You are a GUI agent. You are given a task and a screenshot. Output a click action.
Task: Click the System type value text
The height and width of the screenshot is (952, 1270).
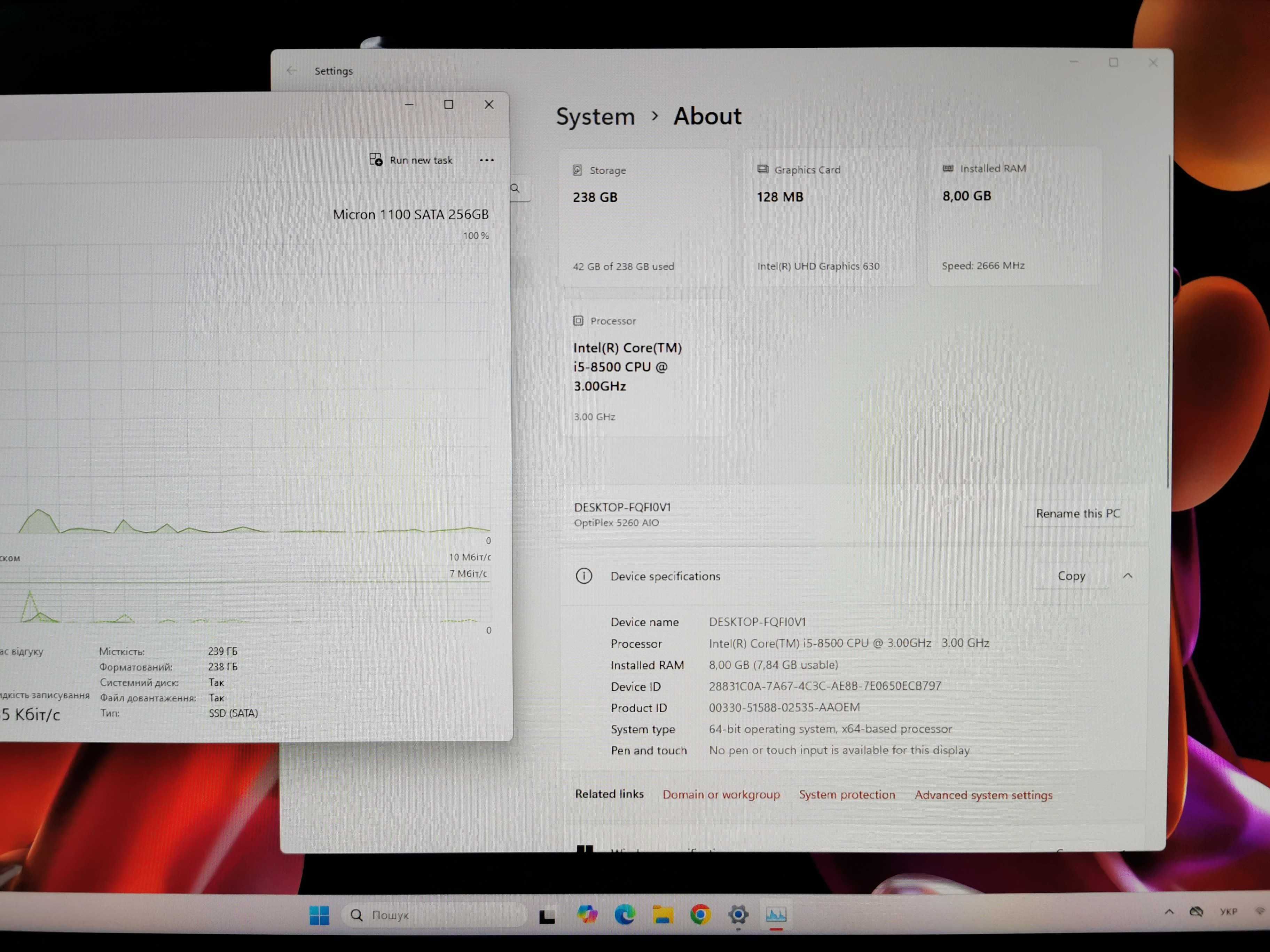[x=830, y=729]
